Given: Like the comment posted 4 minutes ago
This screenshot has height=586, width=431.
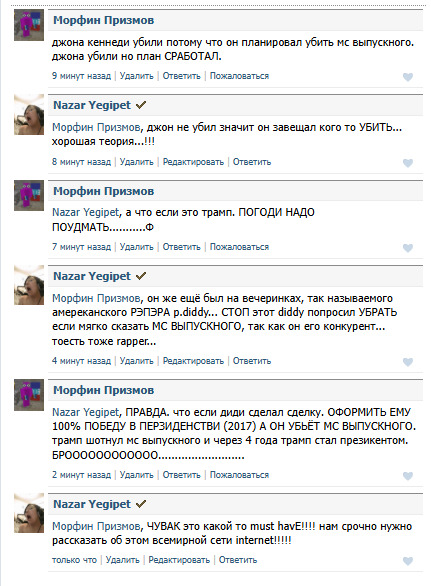Looking at the screenshot, I should (x=407, y=362).
